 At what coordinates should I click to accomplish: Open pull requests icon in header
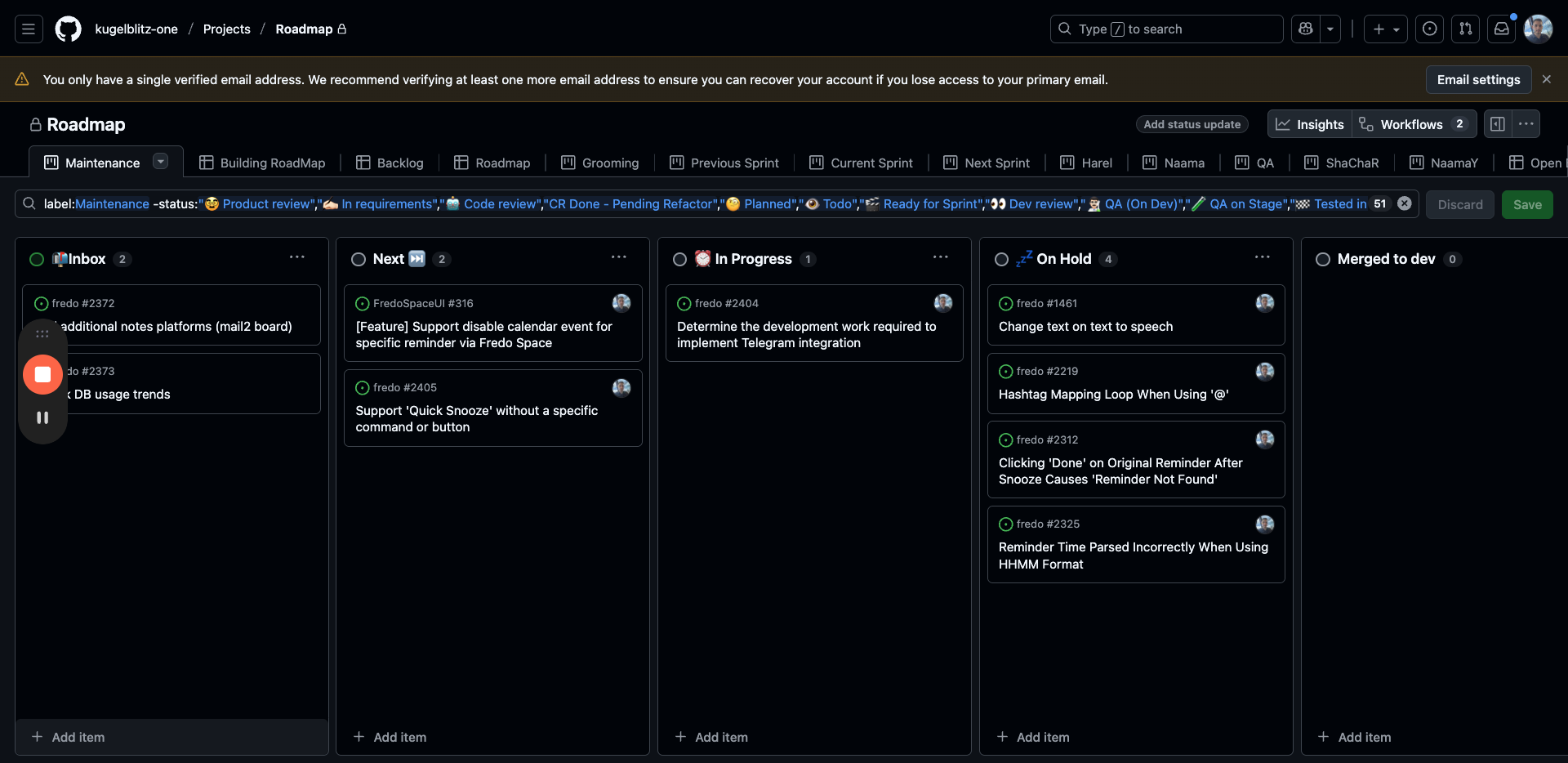pyautogui.click(x=1465, y=29)
